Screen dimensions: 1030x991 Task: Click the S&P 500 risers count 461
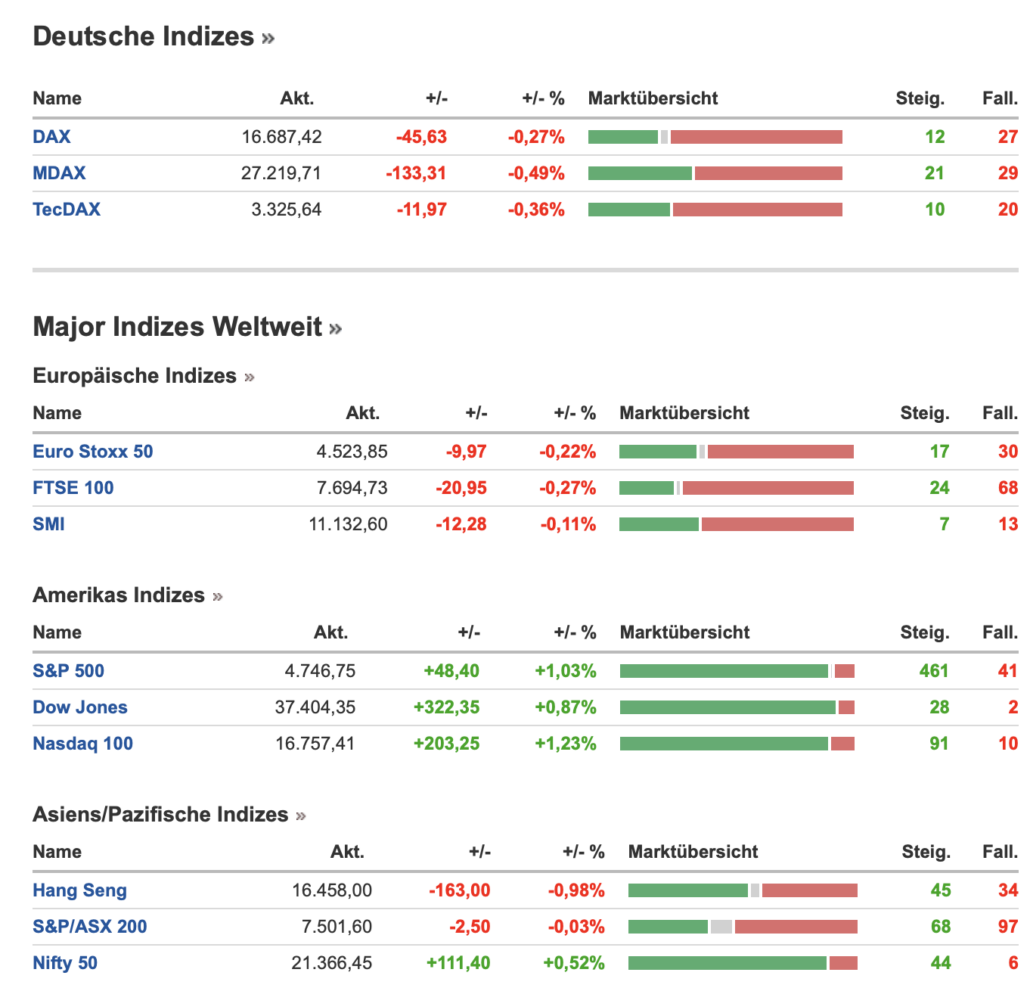pyautogui.click(x=933, y=671)
